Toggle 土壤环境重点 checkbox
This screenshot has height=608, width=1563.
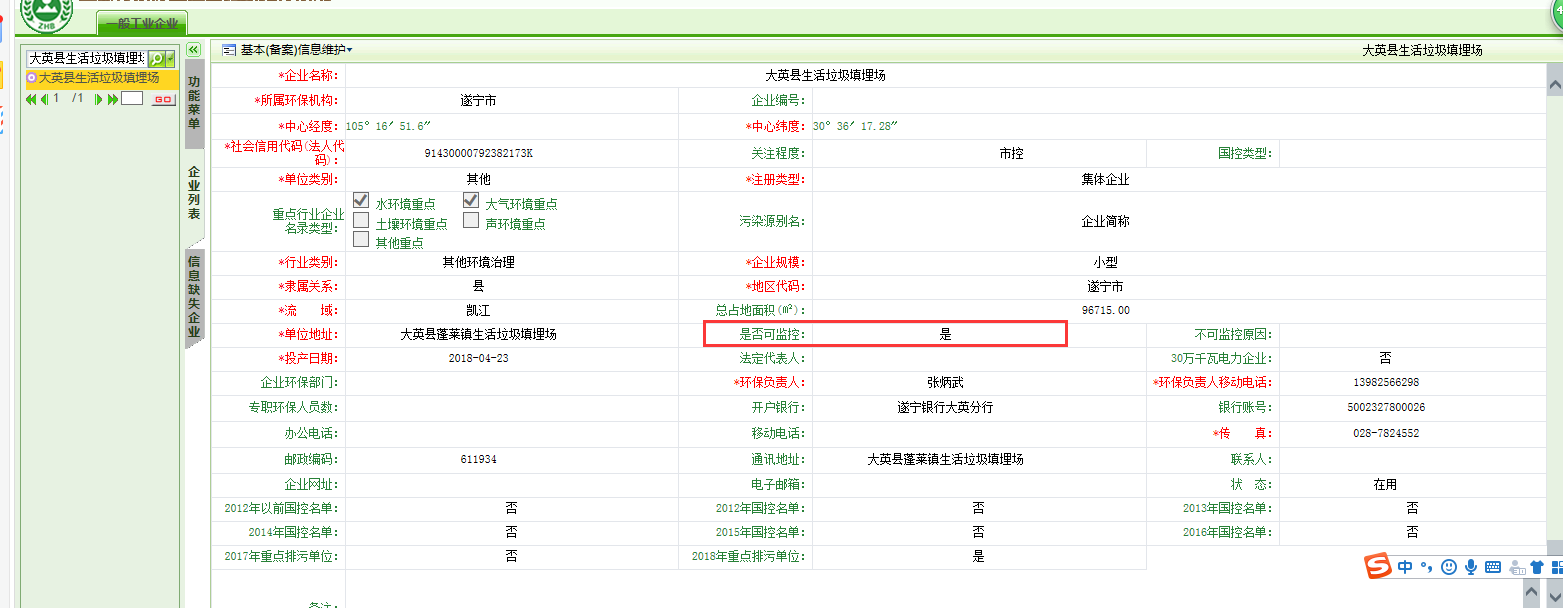pos(361,220)
